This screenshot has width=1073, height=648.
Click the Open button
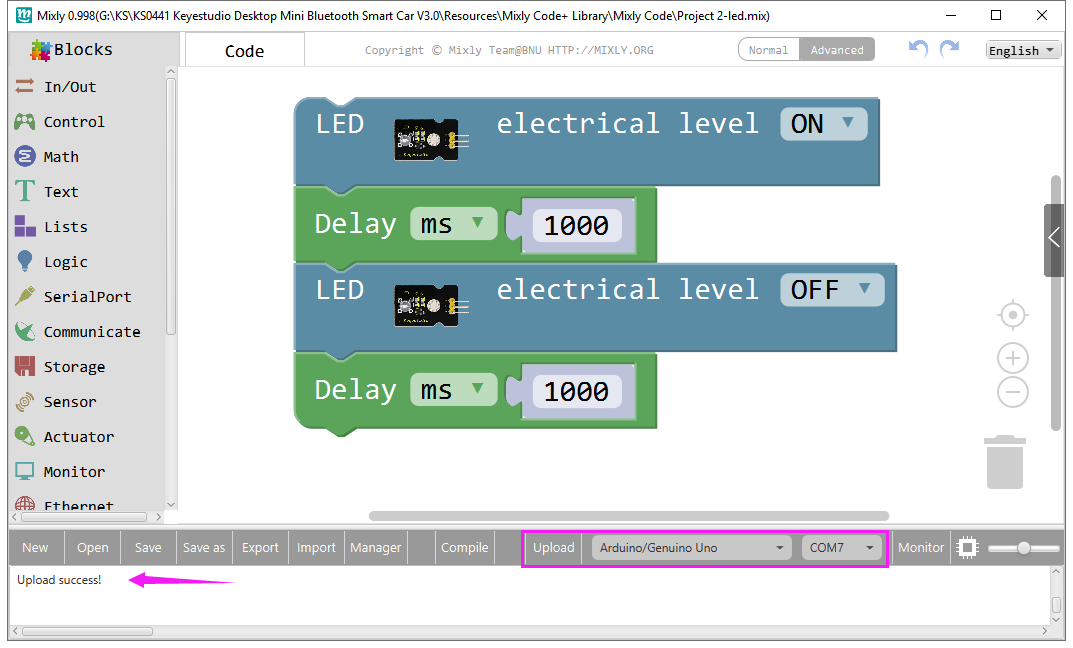click(x=92, y=547)
